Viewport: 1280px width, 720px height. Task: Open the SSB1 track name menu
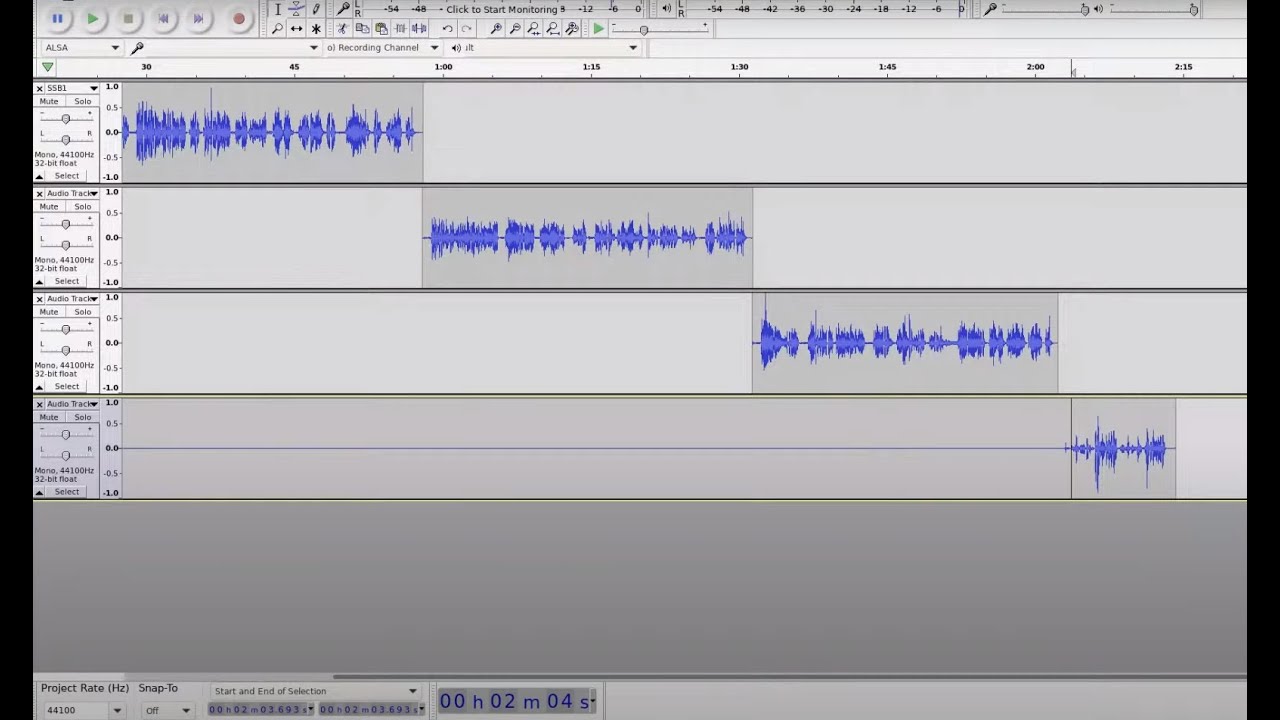coord(72,88)
